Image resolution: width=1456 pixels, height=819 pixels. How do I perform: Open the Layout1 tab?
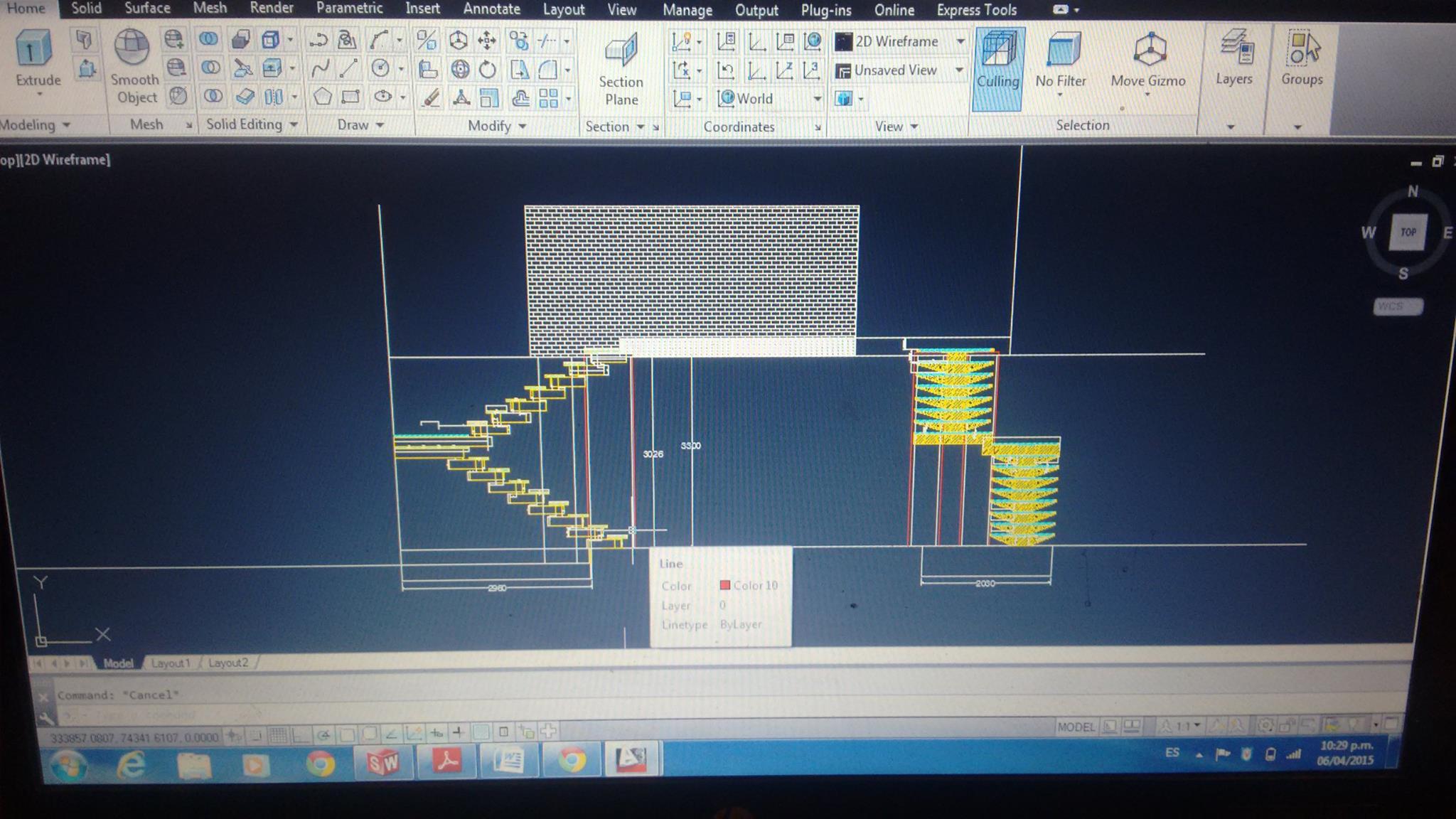click(x=170, y=663)
